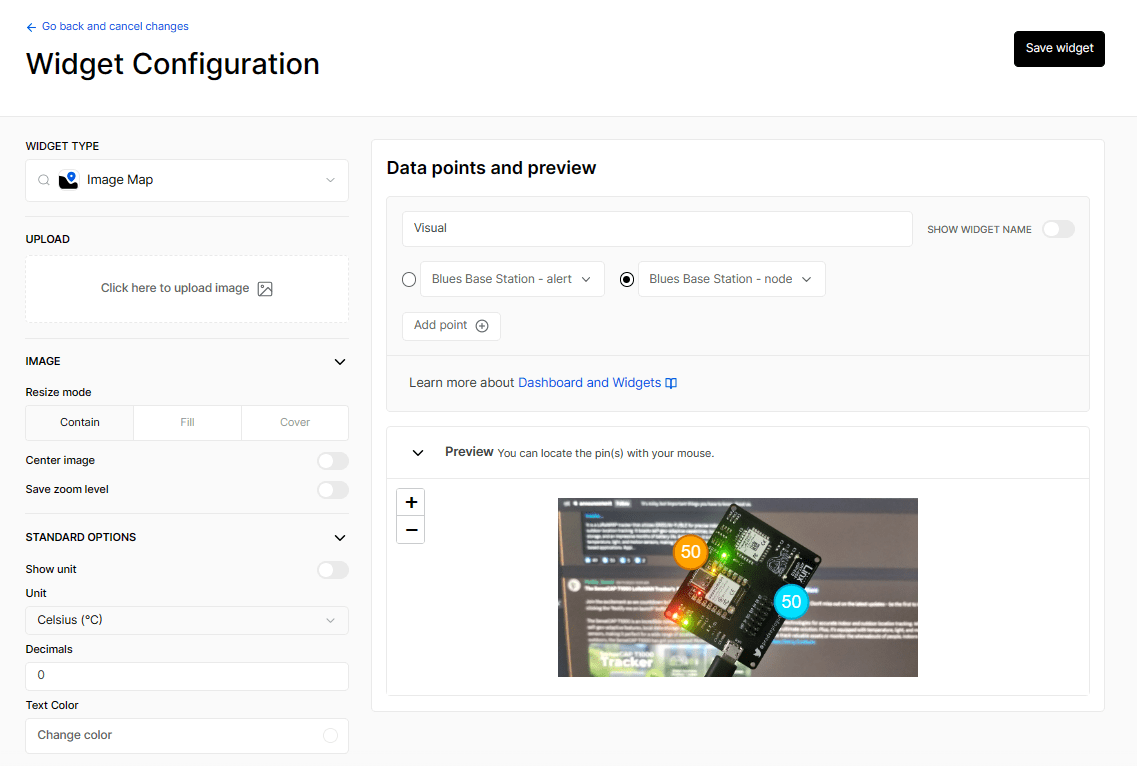Collapse the IMAGE section chevron

tap(339, 361)
